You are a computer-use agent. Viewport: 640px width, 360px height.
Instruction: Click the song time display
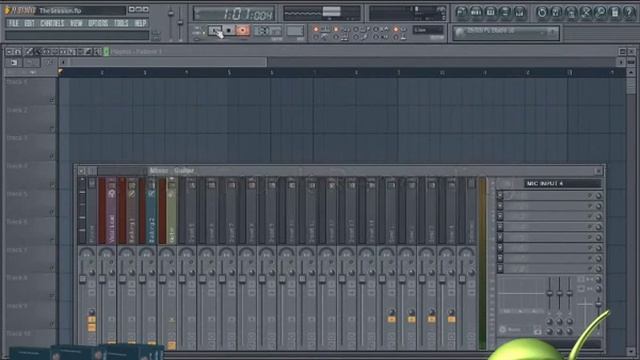tap(234, 14)
